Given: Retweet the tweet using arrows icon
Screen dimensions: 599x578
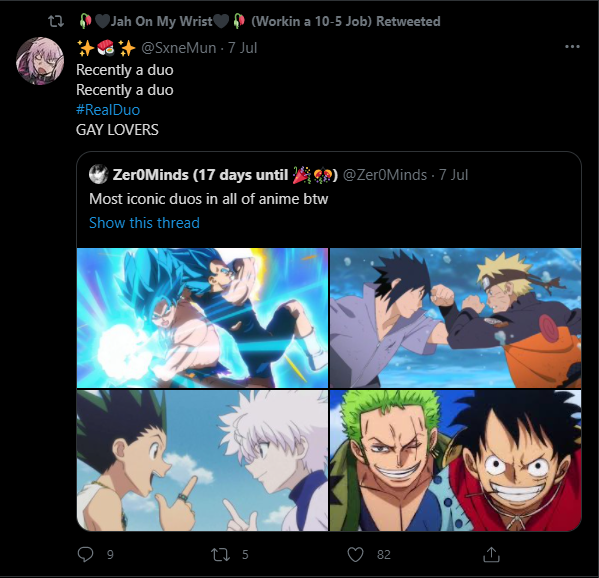Looking at the screenshot, I should [x=220, y=555].
